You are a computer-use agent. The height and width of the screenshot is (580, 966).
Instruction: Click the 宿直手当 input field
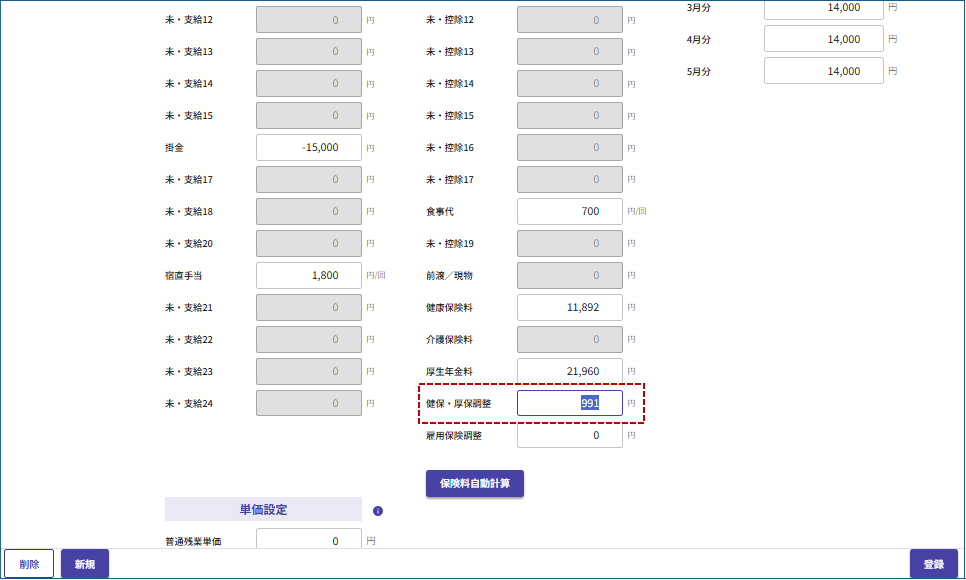point(308,275)
